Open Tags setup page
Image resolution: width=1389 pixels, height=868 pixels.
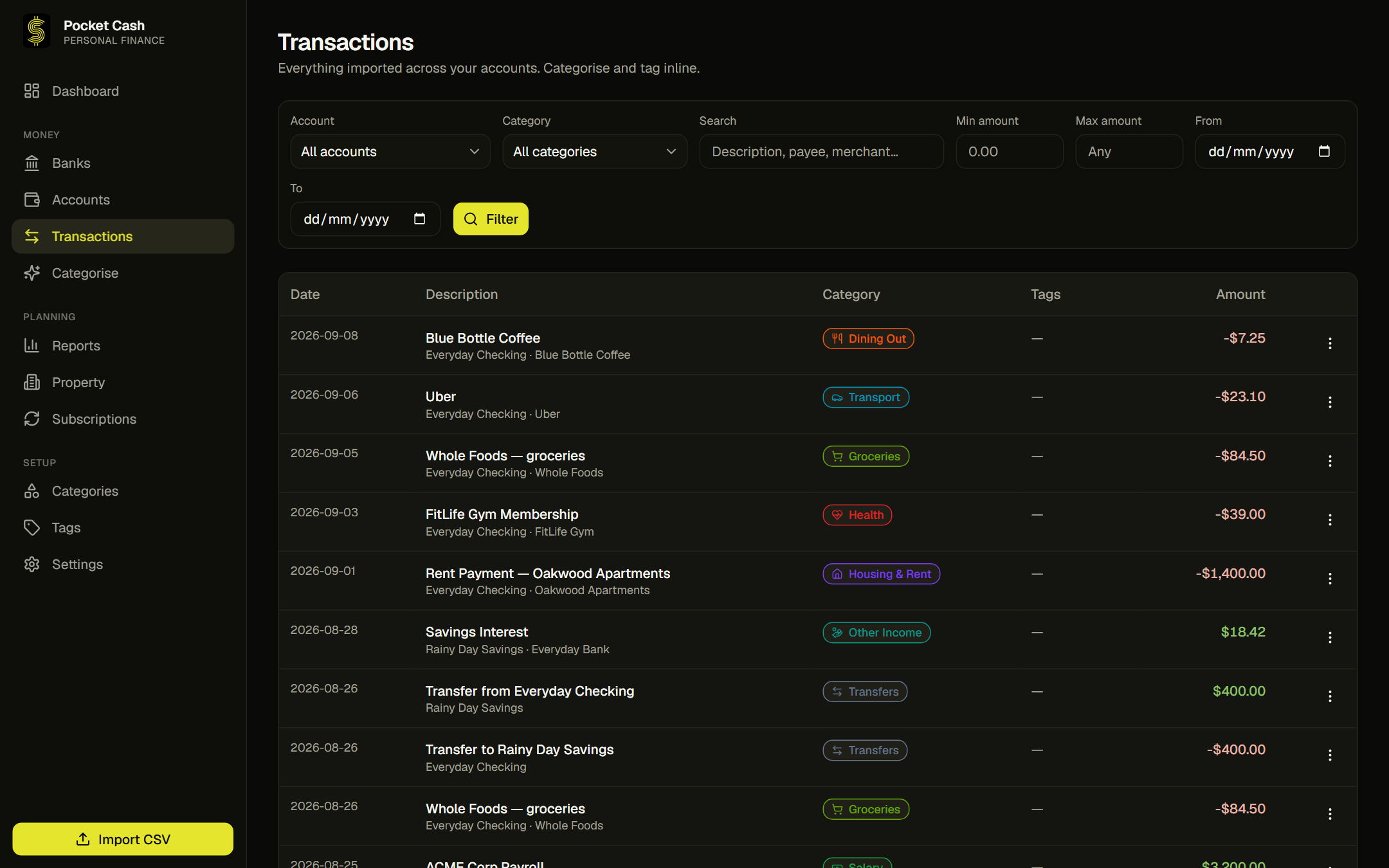123,528
